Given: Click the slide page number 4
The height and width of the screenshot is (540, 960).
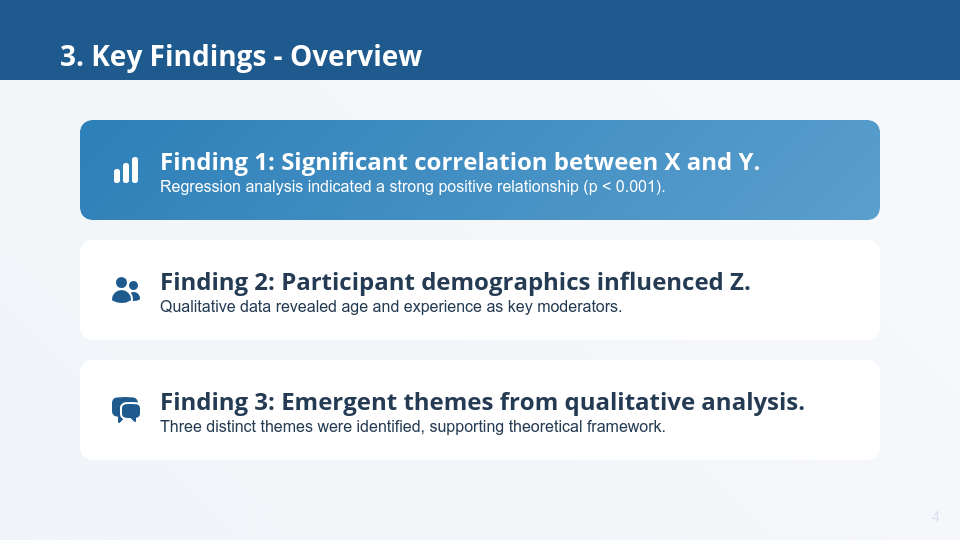Looking at the screenshot, I should click(935, 517).
